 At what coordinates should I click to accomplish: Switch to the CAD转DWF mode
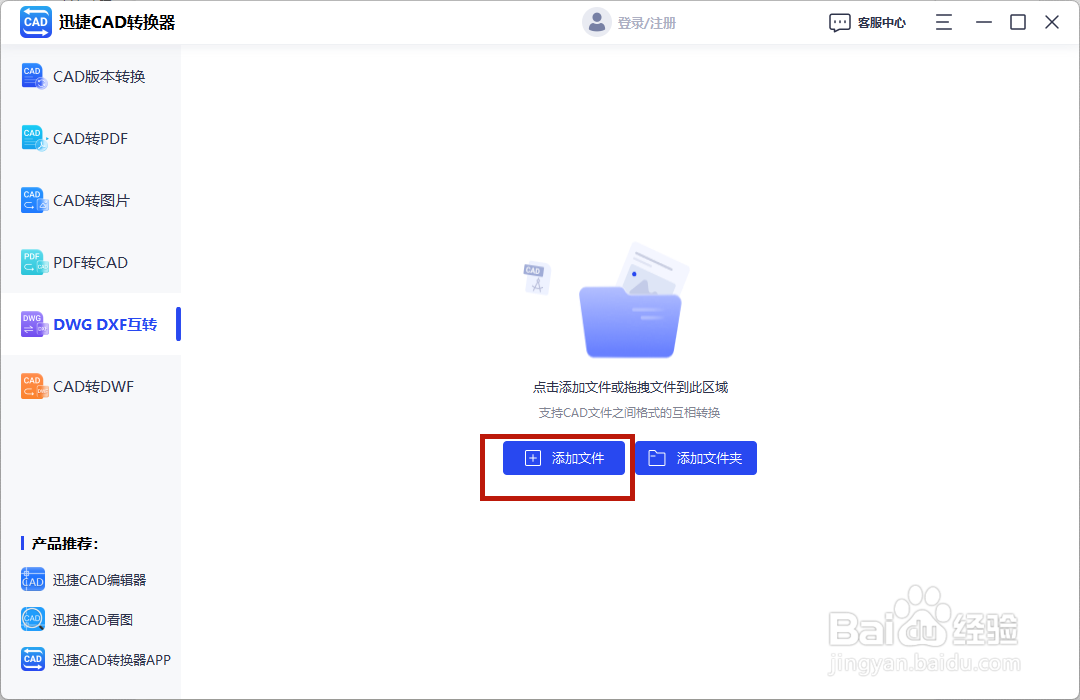[x=33, y=386]
